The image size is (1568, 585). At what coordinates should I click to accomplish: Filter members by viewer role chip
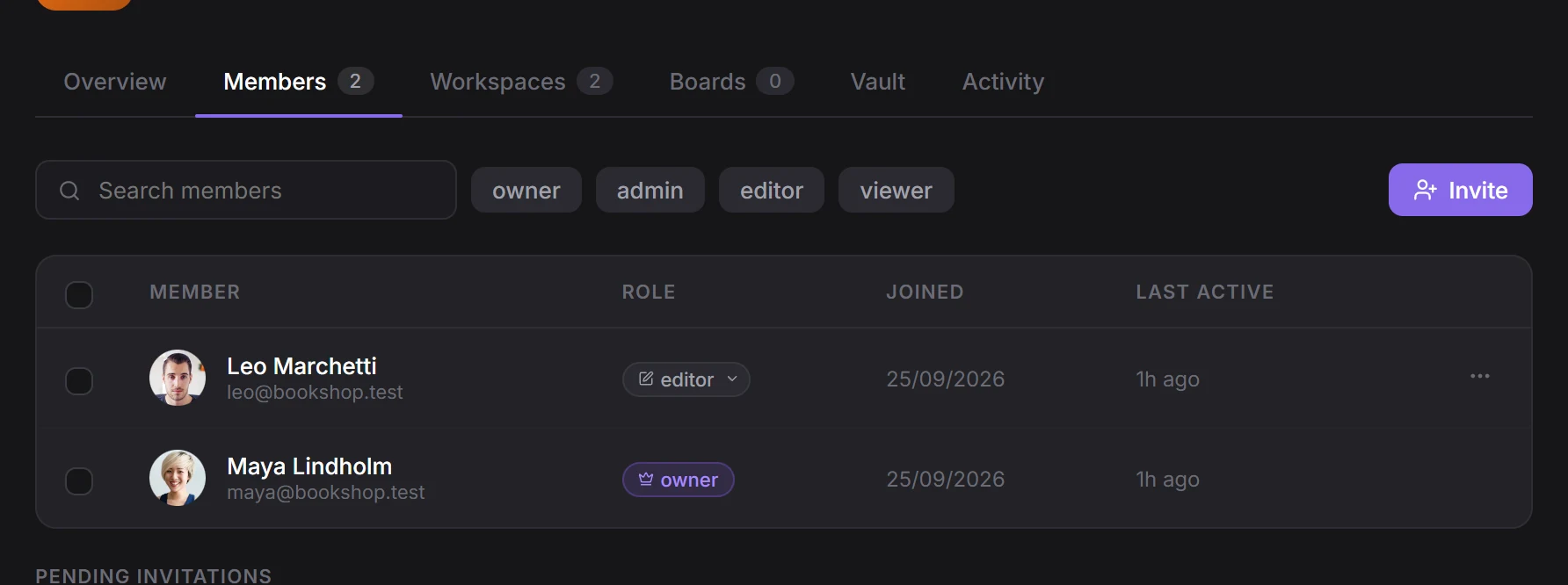tap(897, 190)
